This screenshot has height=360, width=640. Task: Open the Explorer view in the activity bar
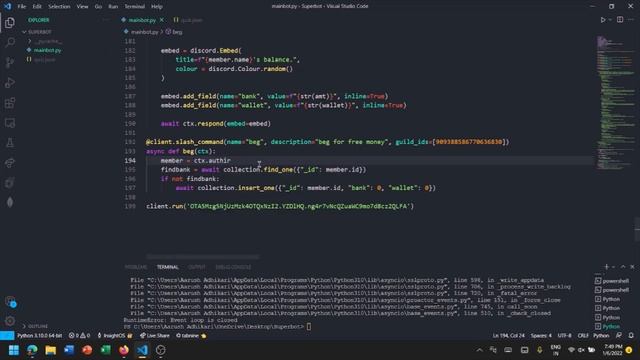point(10,22)
